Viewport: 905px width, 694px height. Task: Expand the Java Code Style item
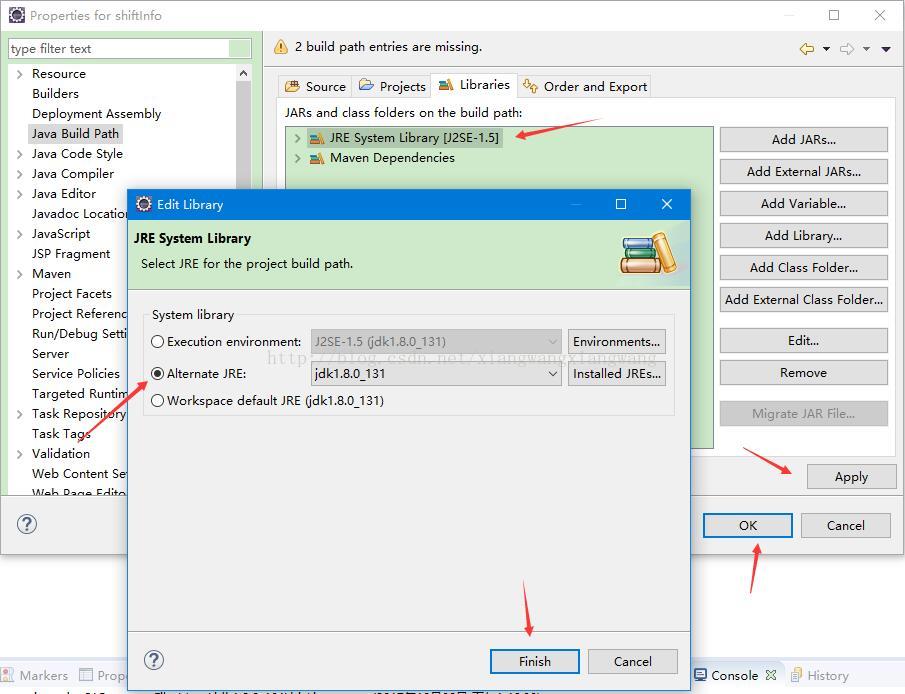20,154
